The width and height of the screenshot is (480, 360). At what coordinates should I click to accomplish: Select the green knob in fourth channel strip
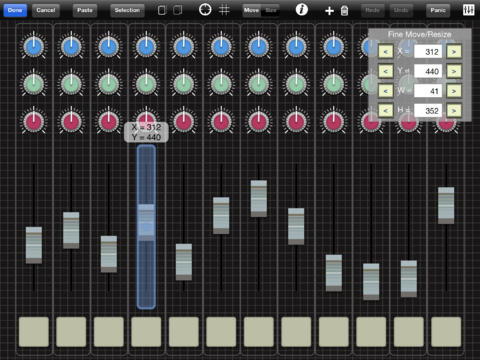[x=146, y=83]
